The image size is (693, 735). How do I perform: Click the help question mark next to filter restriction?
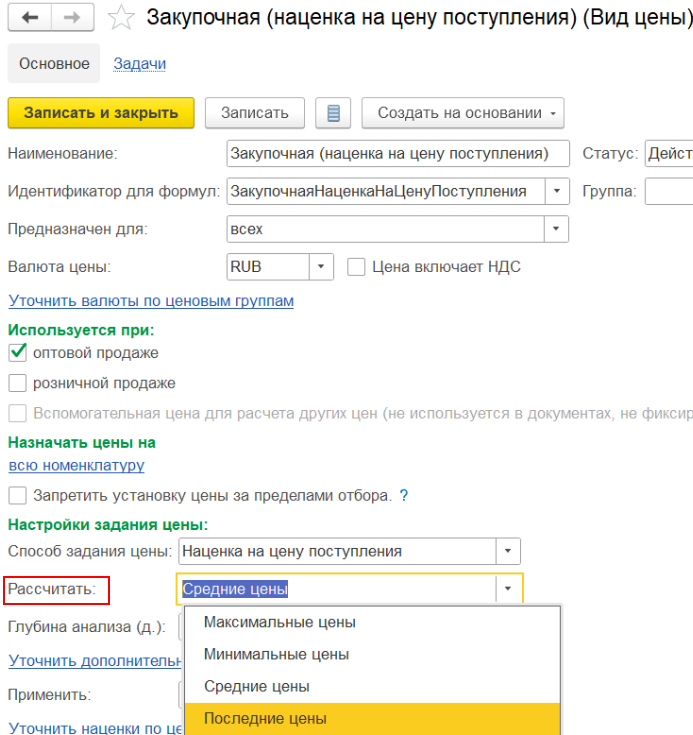[404, 495]
